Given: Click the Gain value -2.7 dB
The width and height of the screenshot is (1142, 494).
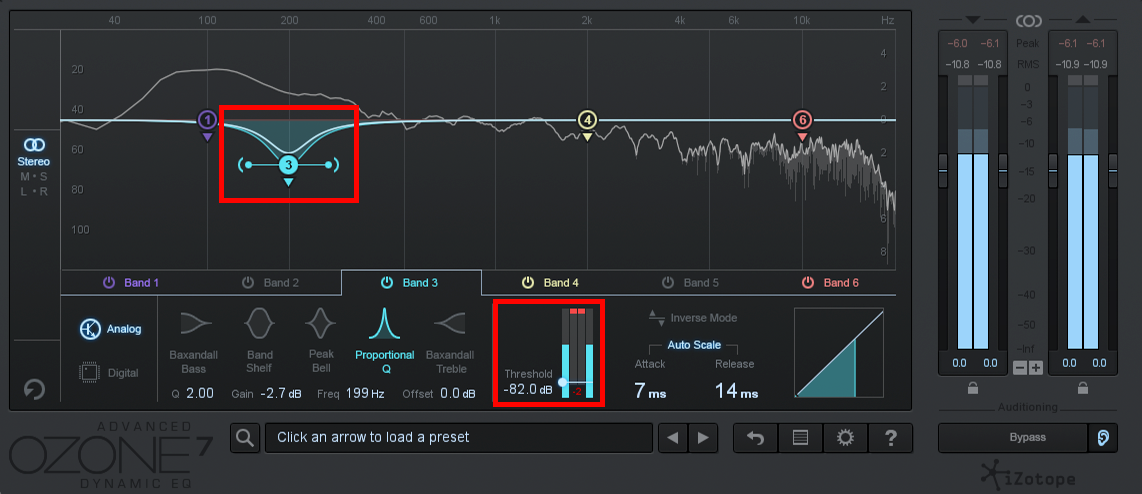Looking at the screenshot, I should pos(280,393).
